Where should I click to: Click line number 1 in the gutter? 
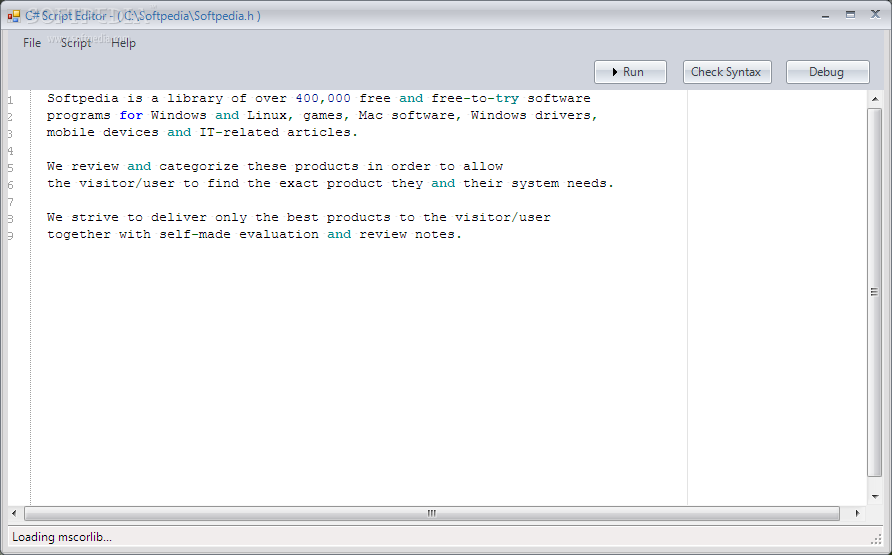pos(10,101)
